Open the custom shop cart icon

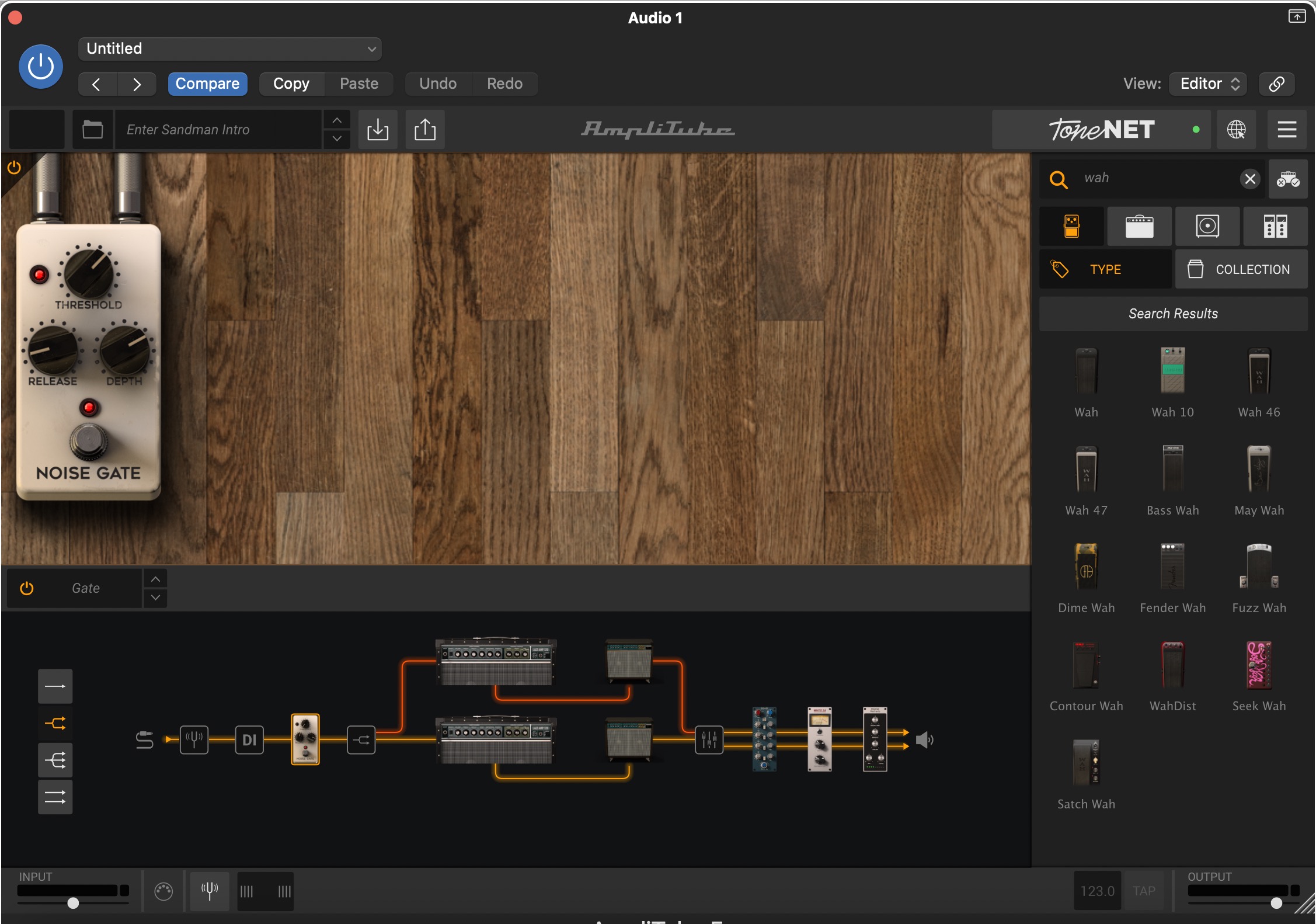tap(1287, 179)
